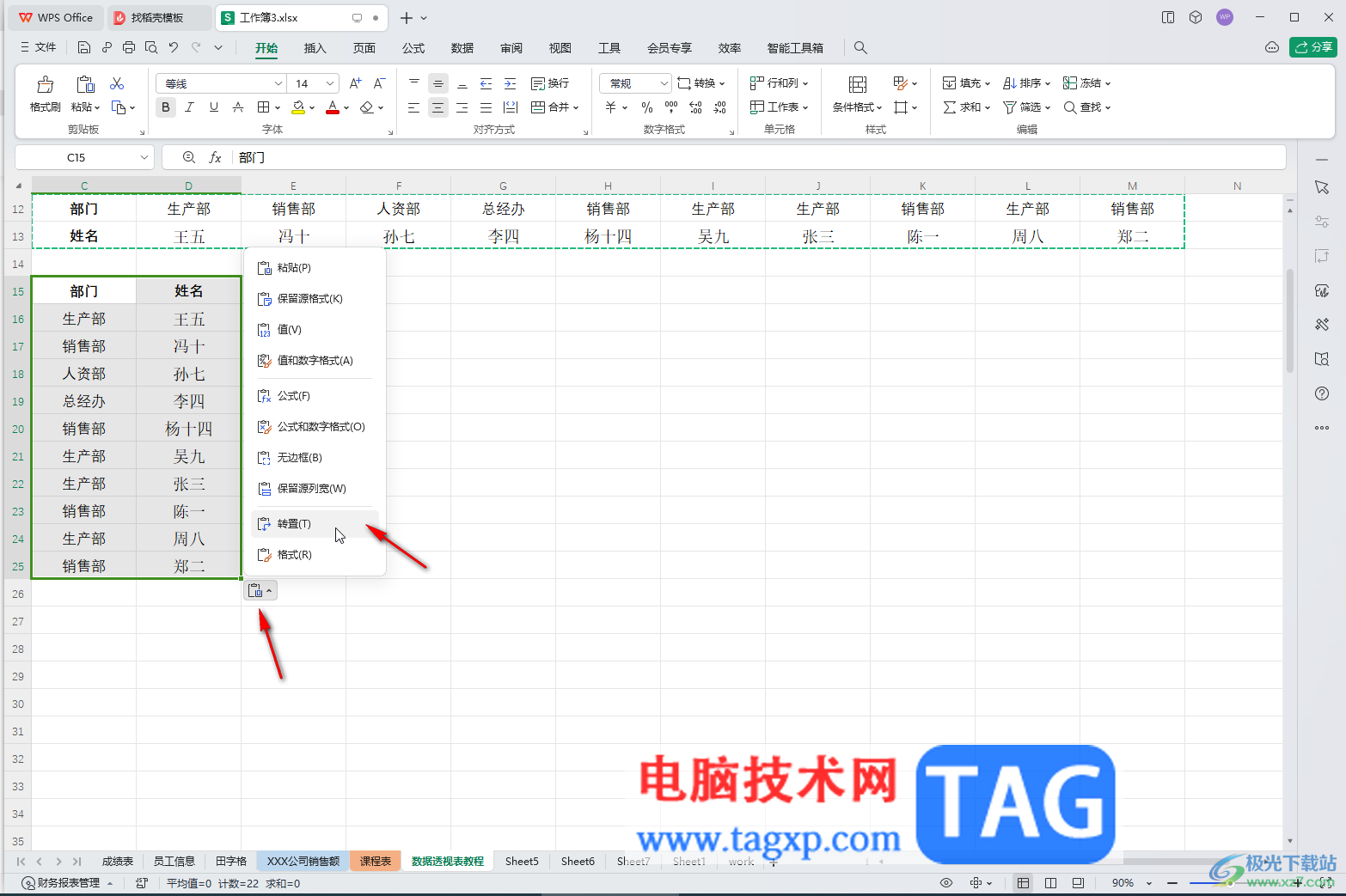
Task: Switch to Page Layout view in status bar
Action: coord(1050,883)
